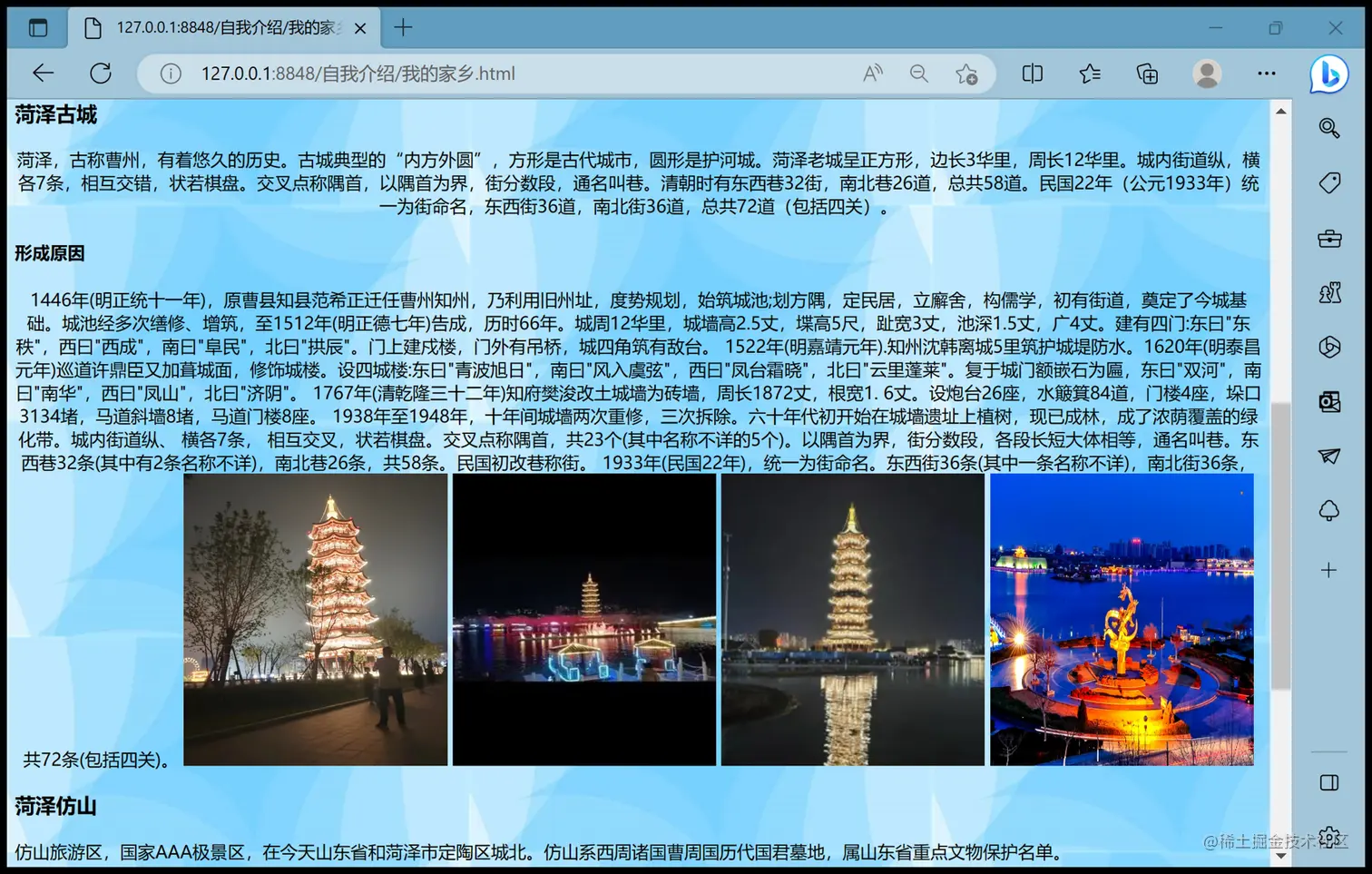Select the profile avatar in the toolbar
Screen dimensions: 1372x874
click(1207, 74)
